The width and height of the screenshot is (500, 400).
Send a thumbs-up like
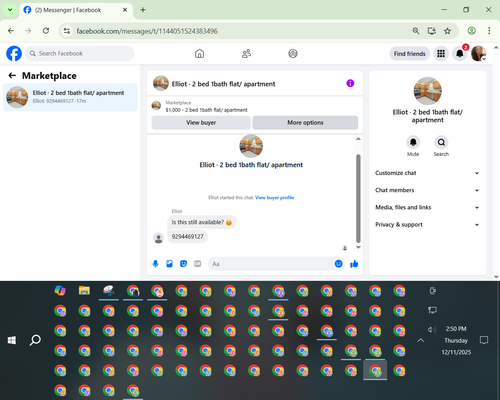[x=354, y=264]
